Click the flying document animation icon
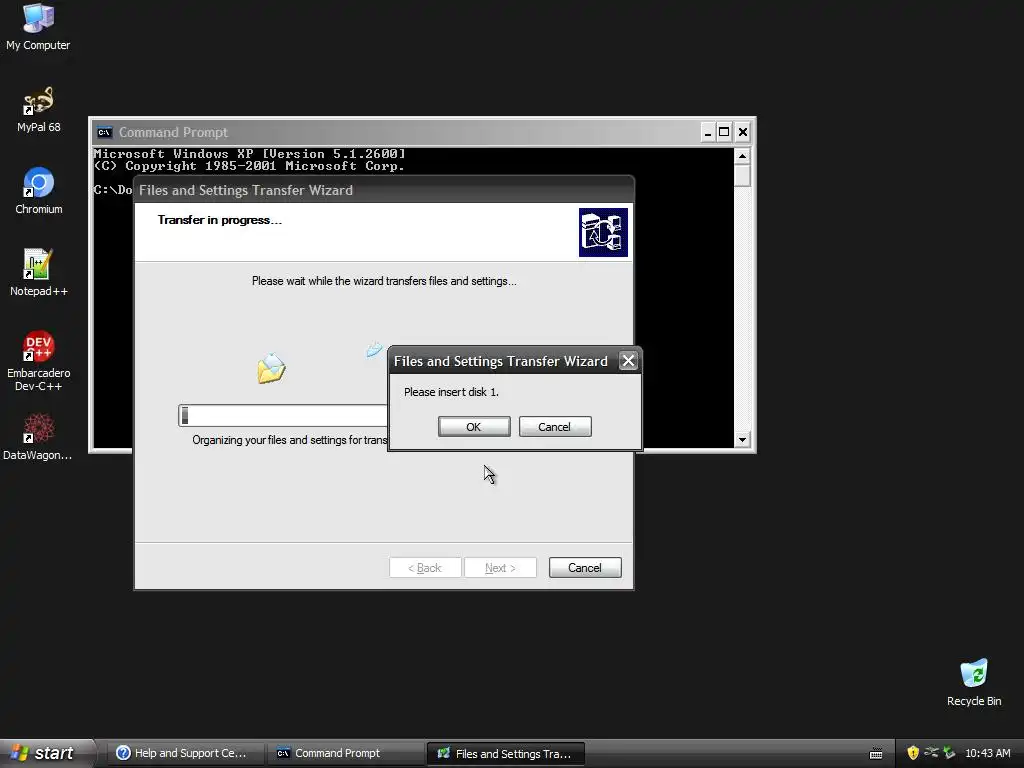 [x=374, y=349]
